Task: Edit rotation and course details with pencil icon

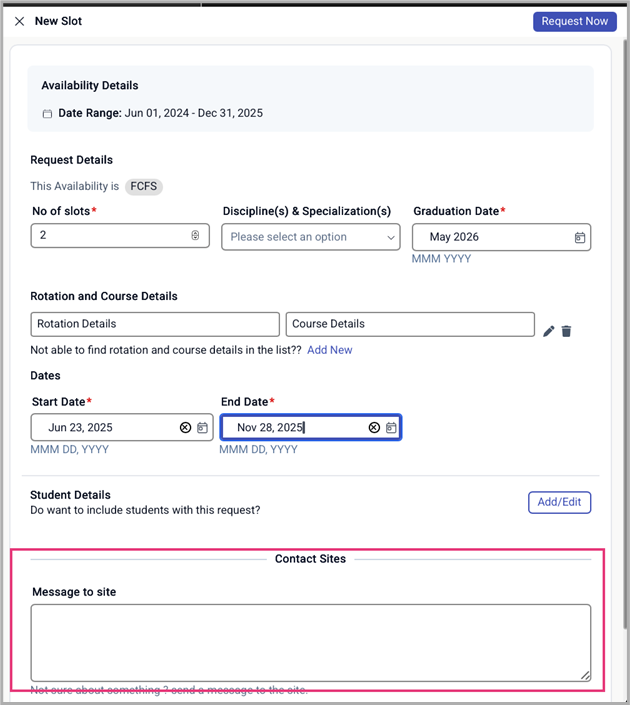Action: [548, 331]
